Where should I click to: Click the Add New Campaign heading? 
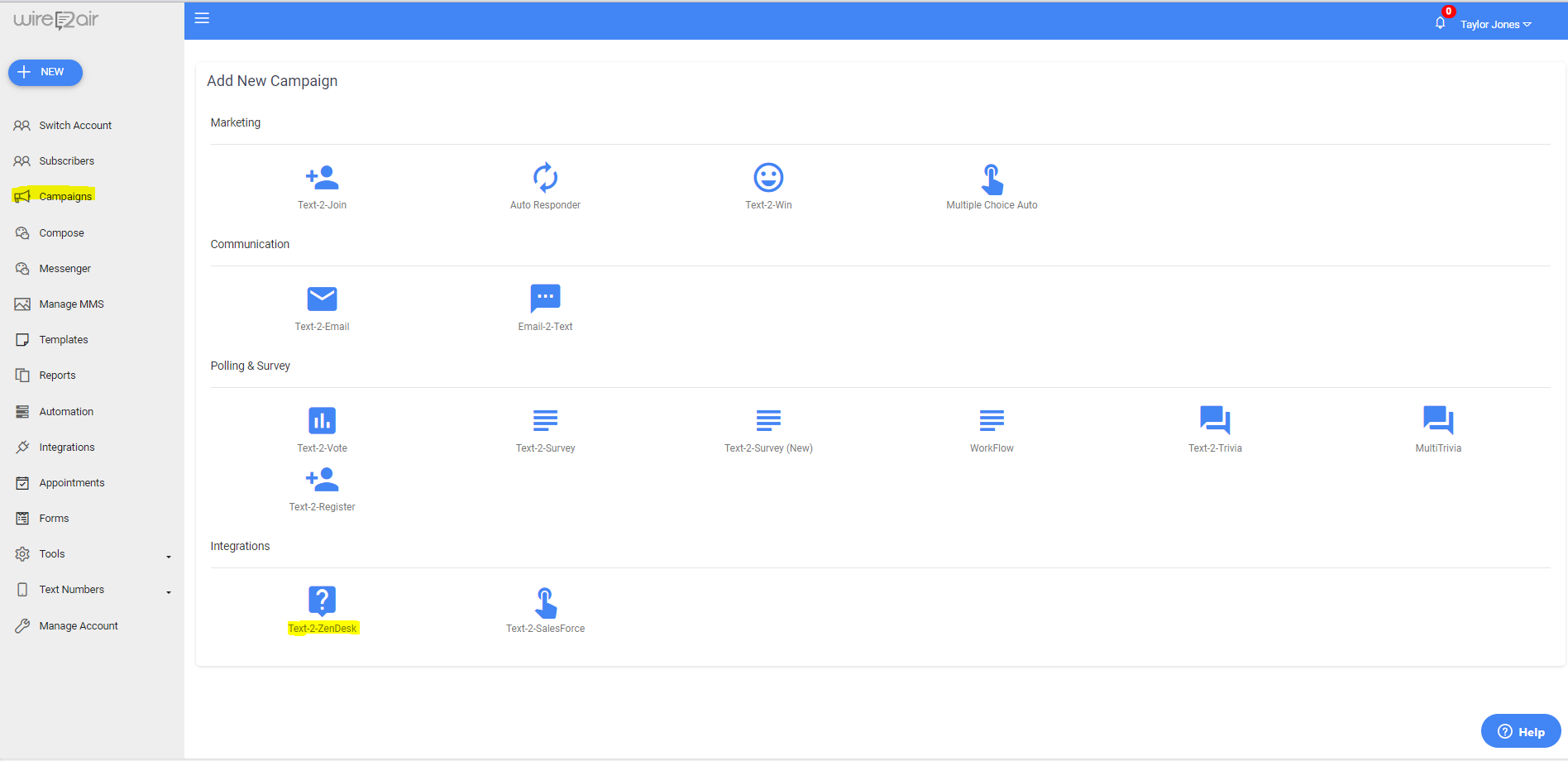pyautogui.click(x=272, y=81)
